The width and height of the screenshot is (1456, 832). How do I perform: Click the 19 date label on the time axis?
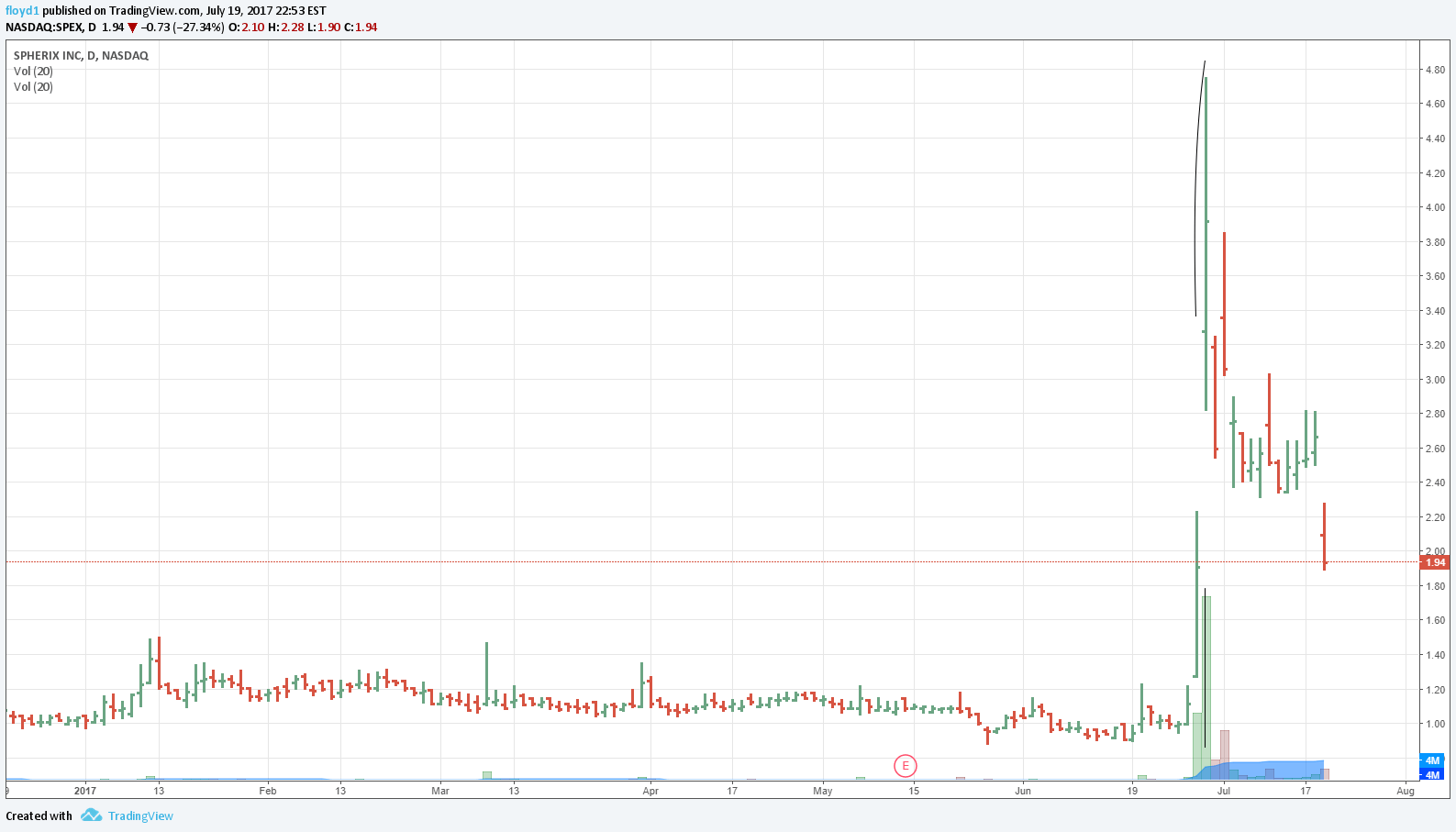pos(1132,791)
